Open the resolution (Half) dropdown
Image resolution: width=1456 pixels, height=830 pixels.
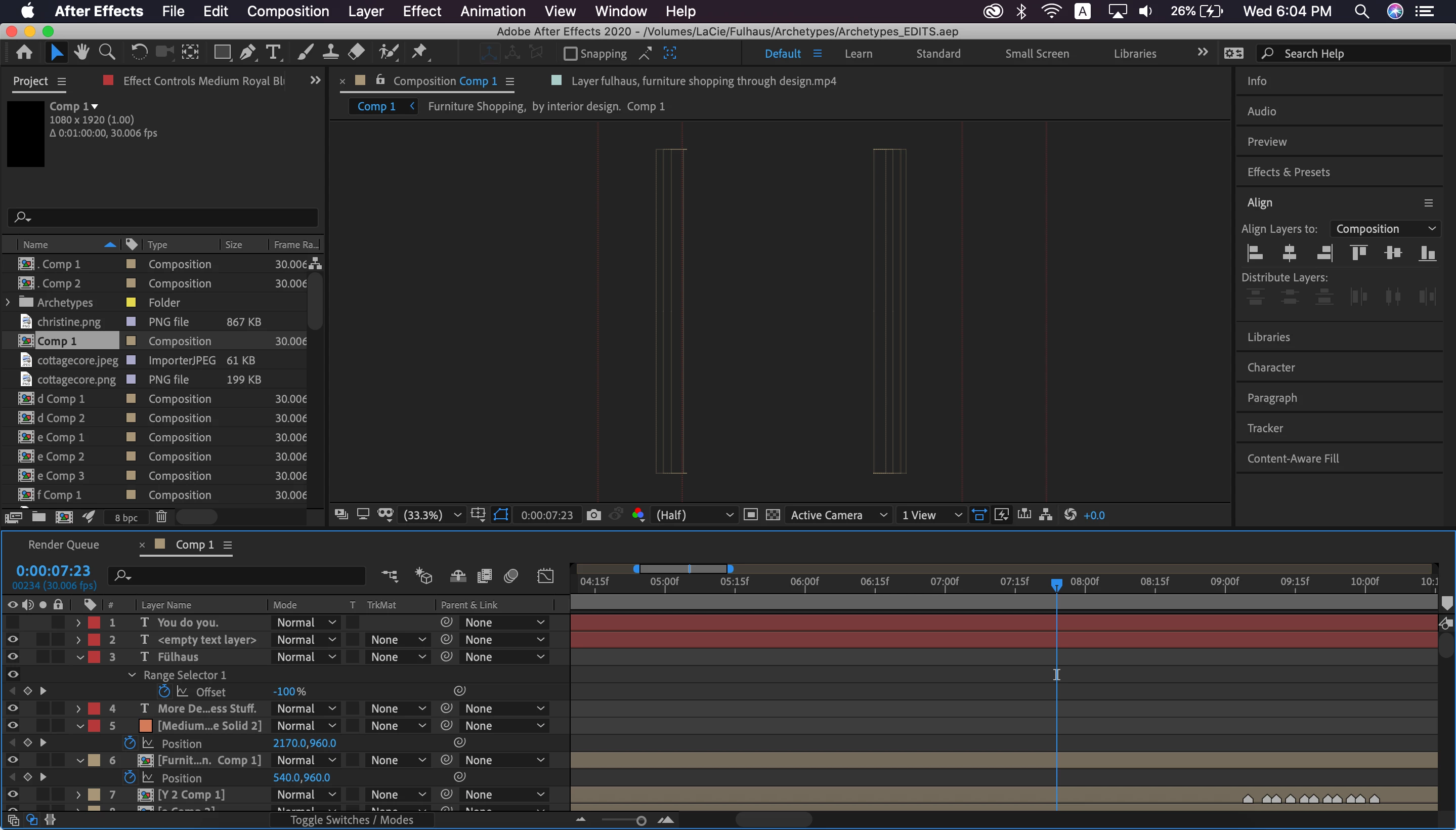tap(694, 515)
